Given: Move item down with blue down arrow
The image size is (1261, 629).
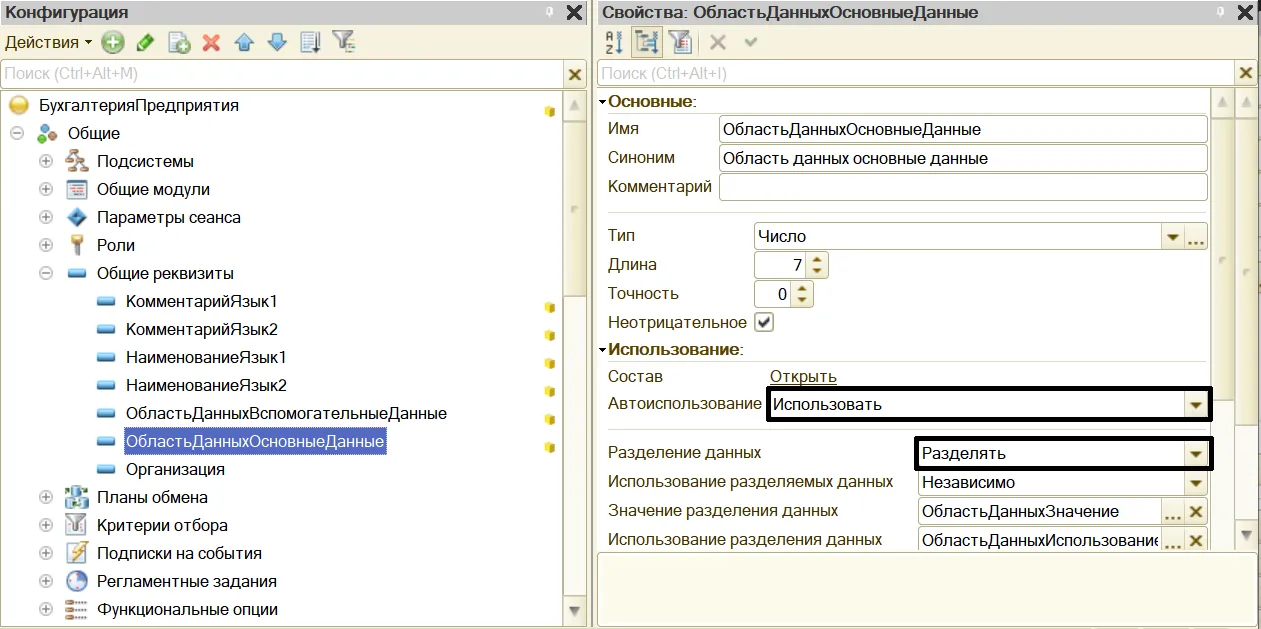Looking at the screenshot, I should (x=277, y=42).
